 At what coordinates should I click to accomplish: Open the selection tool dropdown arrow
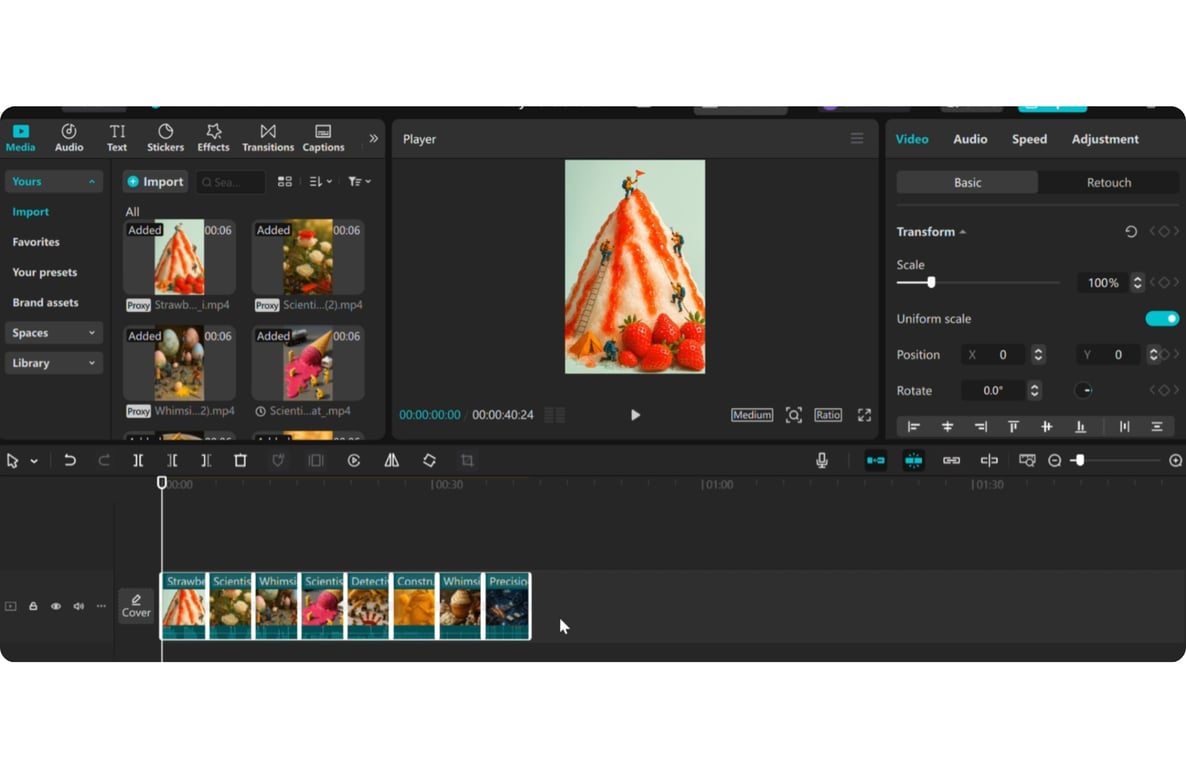pos(34,461)
